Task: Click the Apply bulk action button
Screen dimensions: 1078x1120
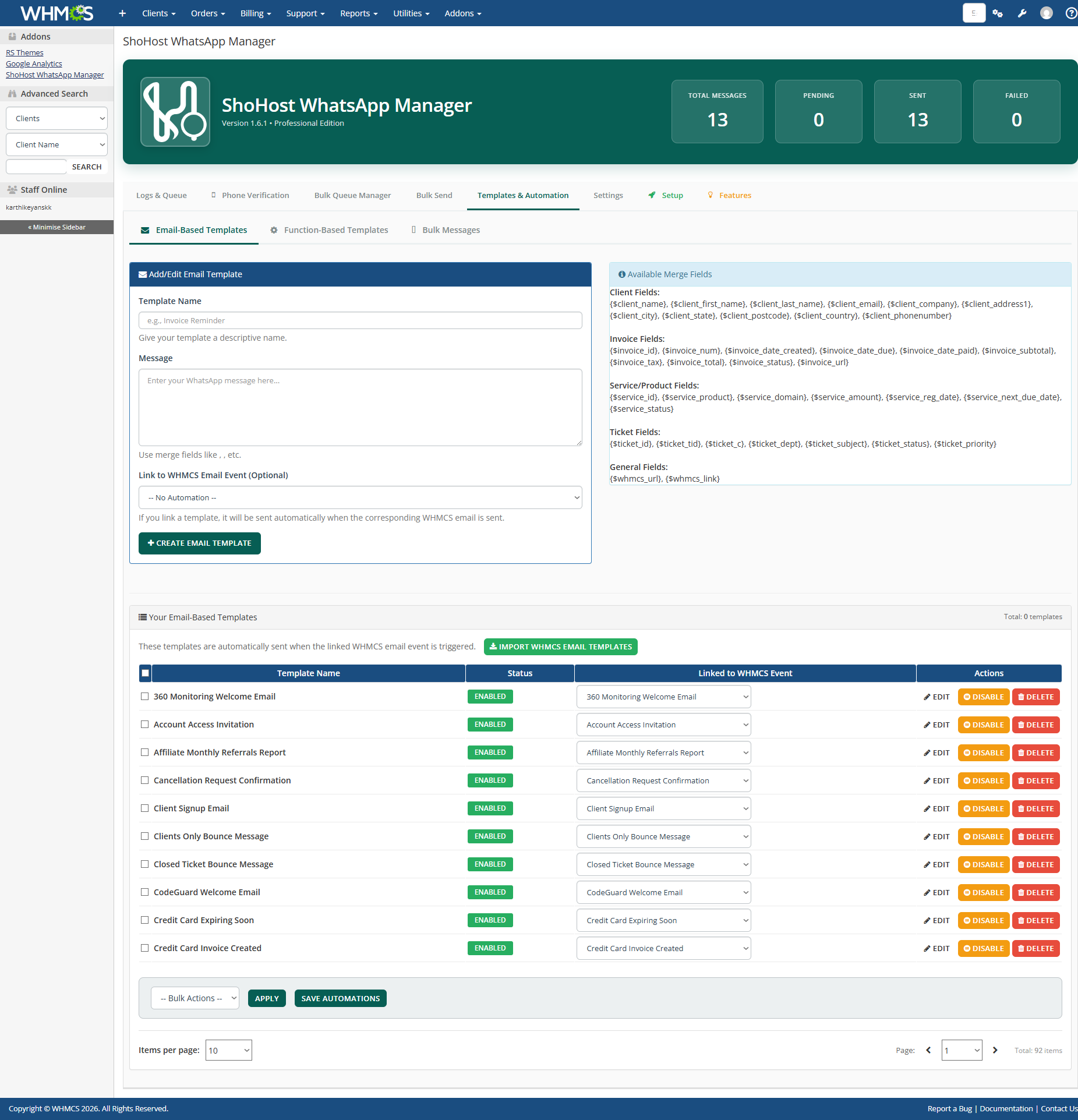Action: click(267, 998)
